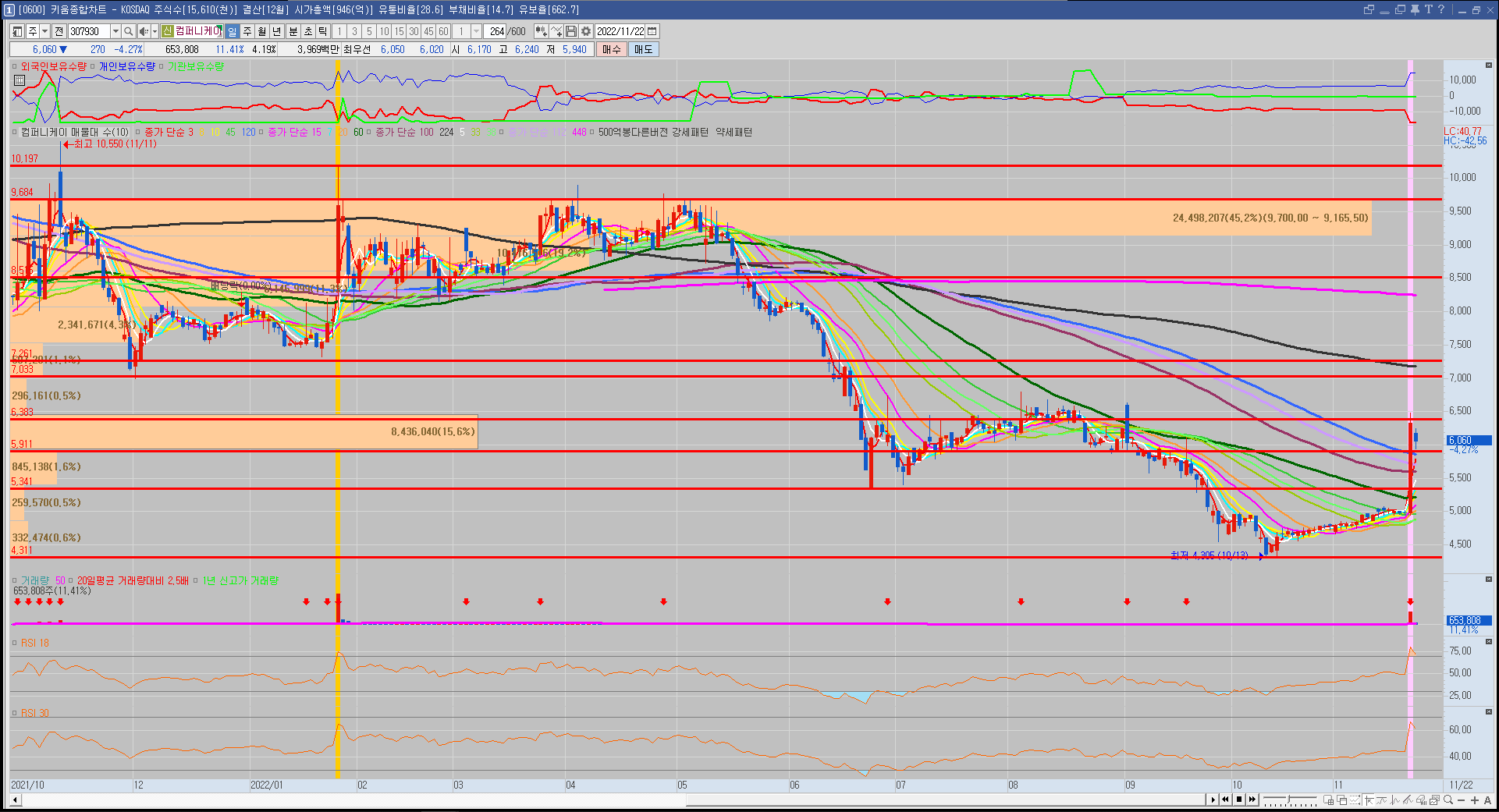Close the volume panel via corner box
1499x812 pixels.
[x=1489, y=580]
